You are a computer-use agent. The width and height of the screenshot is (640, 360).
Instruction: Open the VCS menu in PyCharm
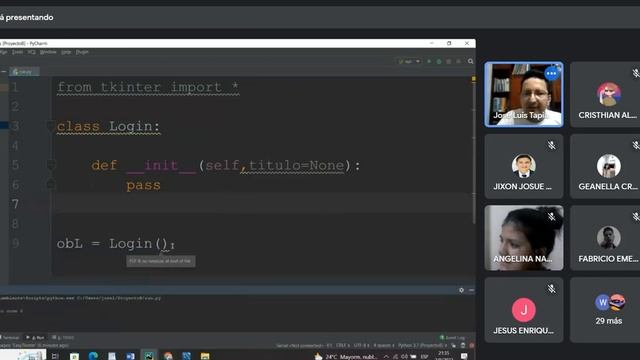pos(31,52)
